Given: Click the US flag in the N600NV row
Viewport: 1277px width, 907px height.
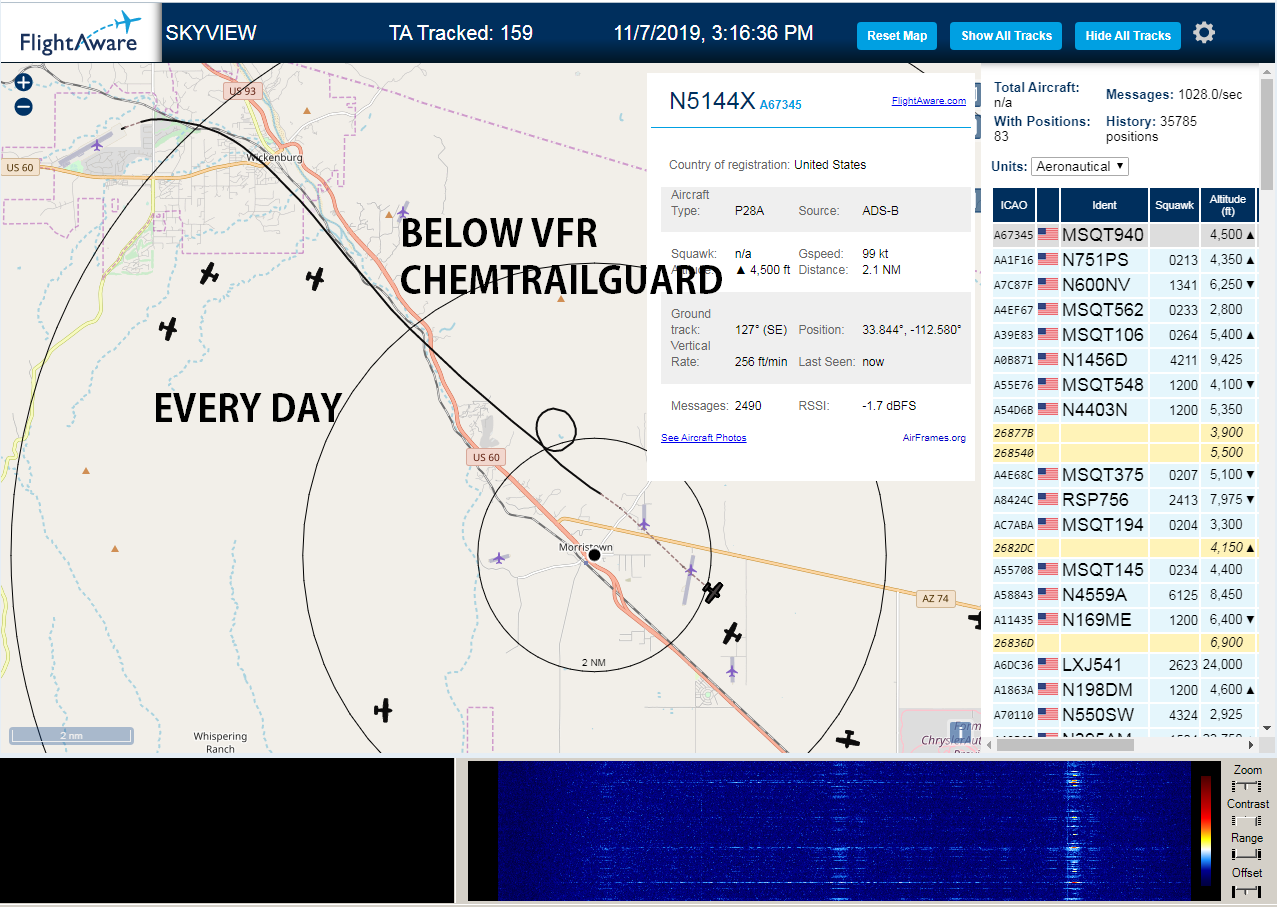Looking at the screenshot, I should [1048, 285].
